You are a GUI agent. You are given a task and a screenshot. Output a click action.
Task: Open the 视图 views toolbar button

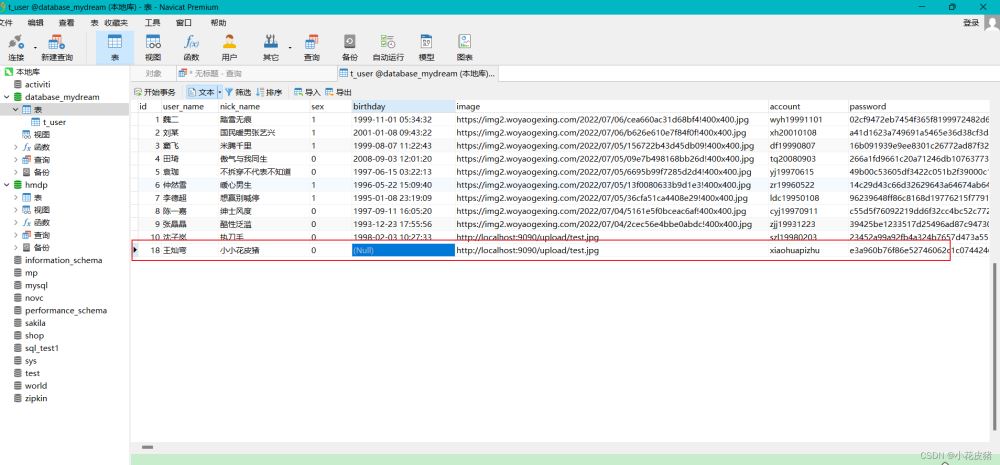153,48
